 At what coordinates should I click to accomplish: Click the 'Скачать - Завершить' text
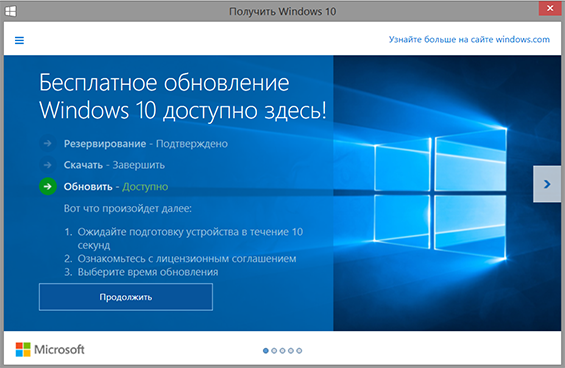(x=114, y=165)
